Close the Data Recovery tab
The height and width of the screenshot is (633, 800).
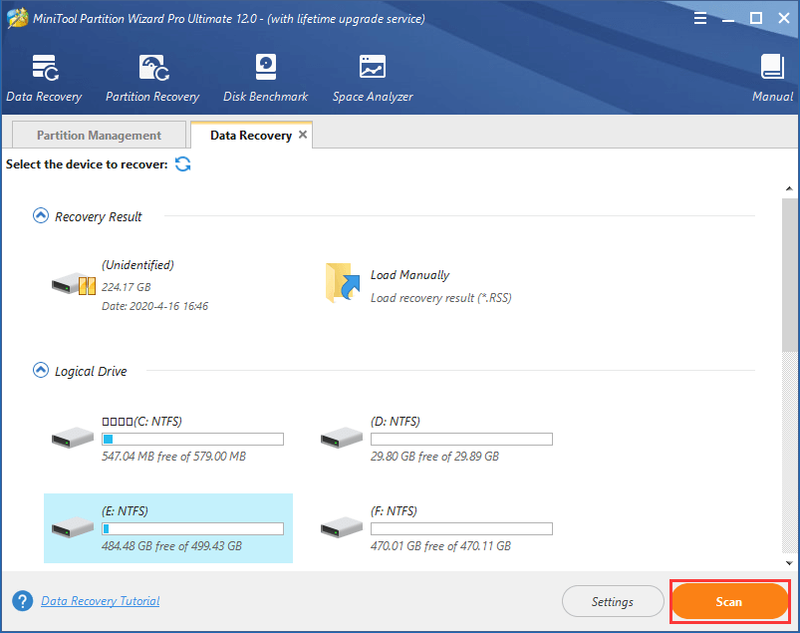click(x=303, y=135)
